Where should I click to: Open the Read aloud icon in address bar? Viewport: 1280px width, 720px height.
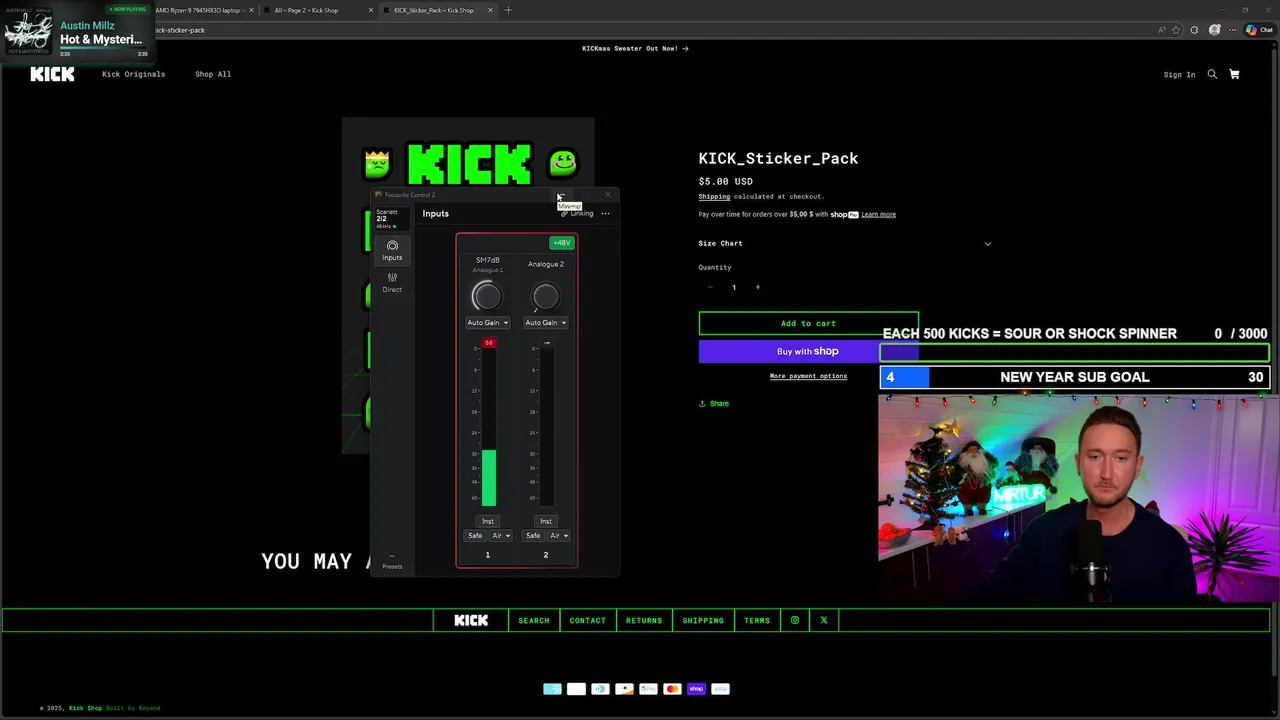click(1162, 30)
